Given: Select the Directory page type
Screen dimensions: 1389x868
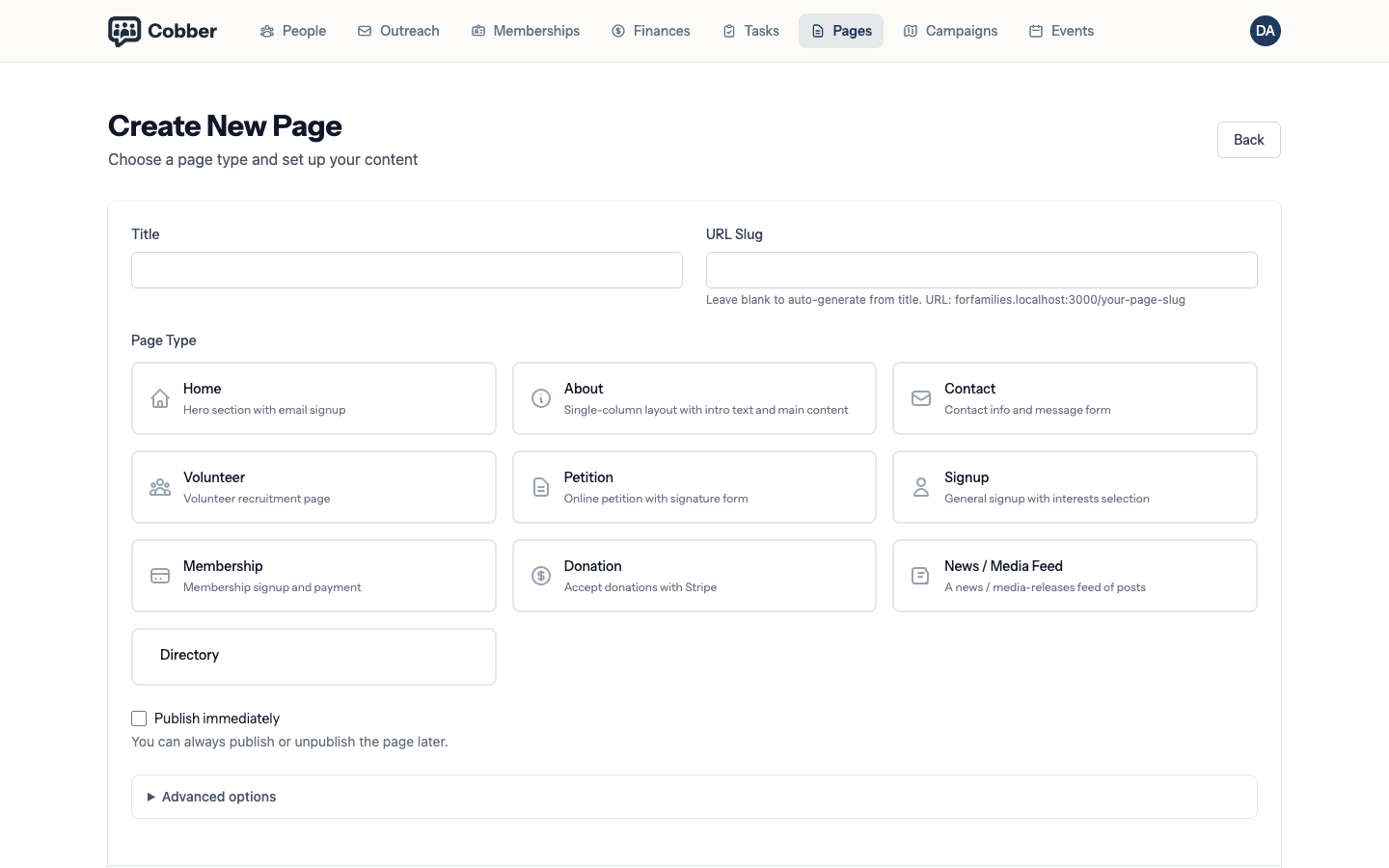Looking at the screenshot, I should click(313, 657).
